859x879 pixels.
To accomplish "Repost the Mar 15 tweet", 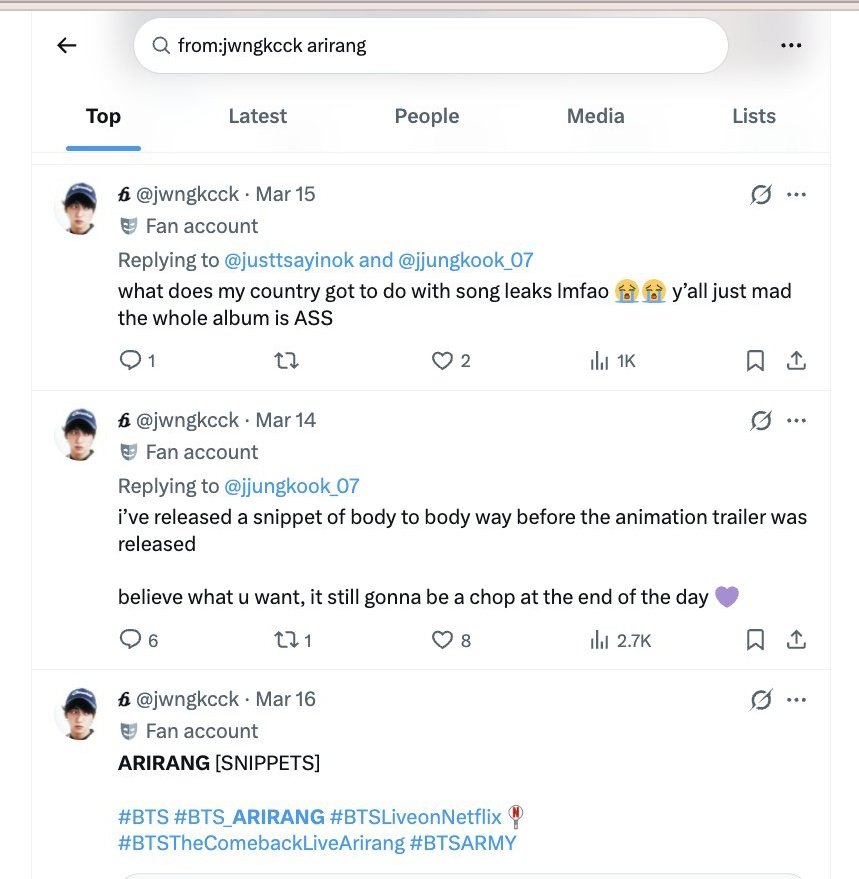I will [x=286, y=360].
